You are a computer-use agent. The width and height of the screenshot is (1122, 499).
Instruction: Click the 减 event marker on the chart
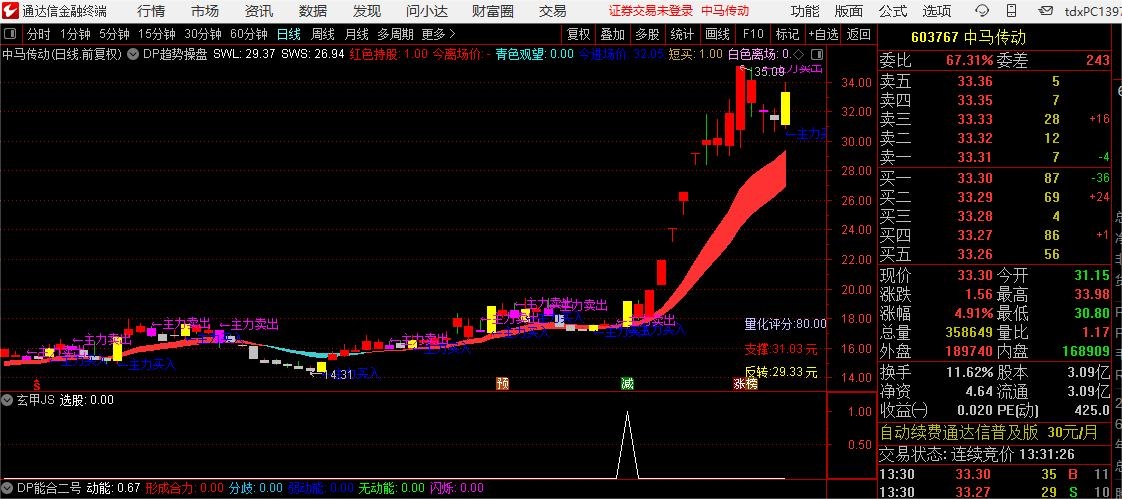pos(628,384)
